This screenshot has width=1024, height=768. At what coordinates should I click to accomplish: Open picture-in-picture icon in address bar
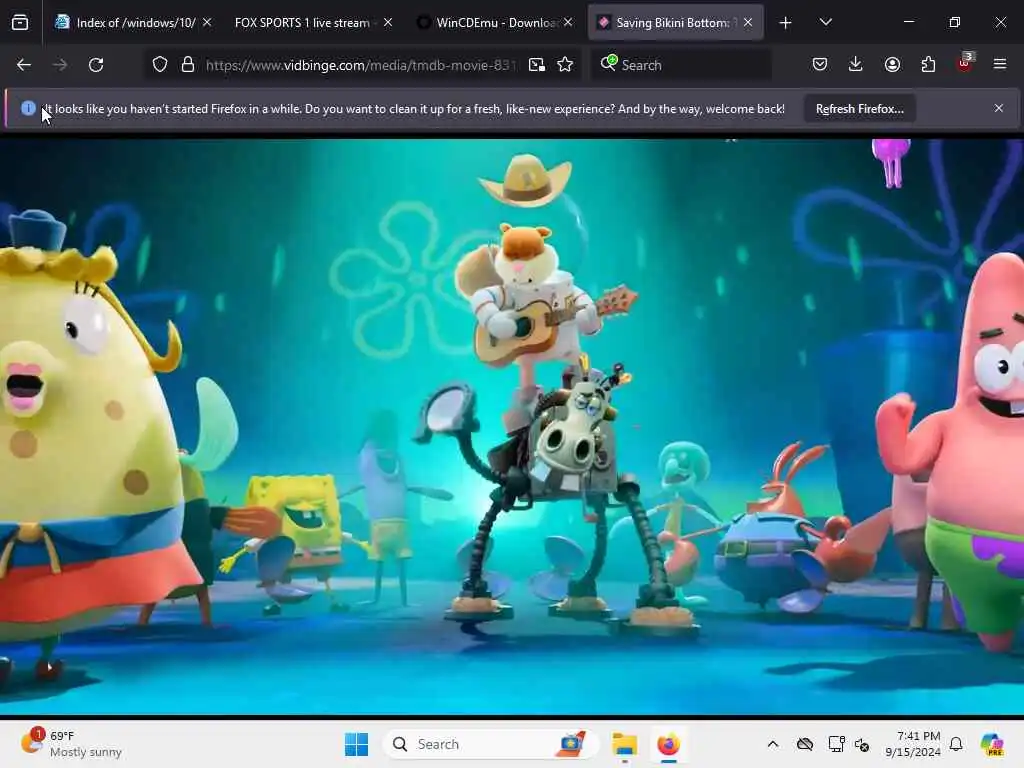(x=537, y=65)
